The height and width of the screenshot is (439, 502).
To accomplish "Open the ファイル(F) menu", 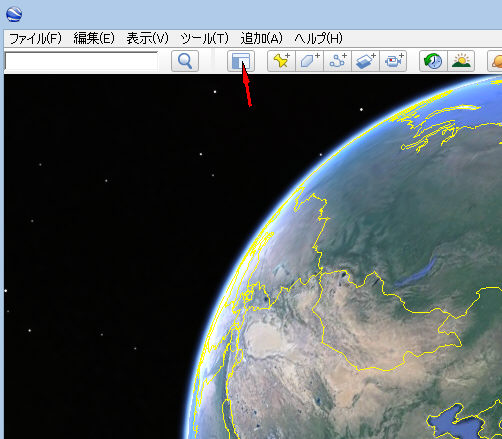I will [x=35, y=39].
